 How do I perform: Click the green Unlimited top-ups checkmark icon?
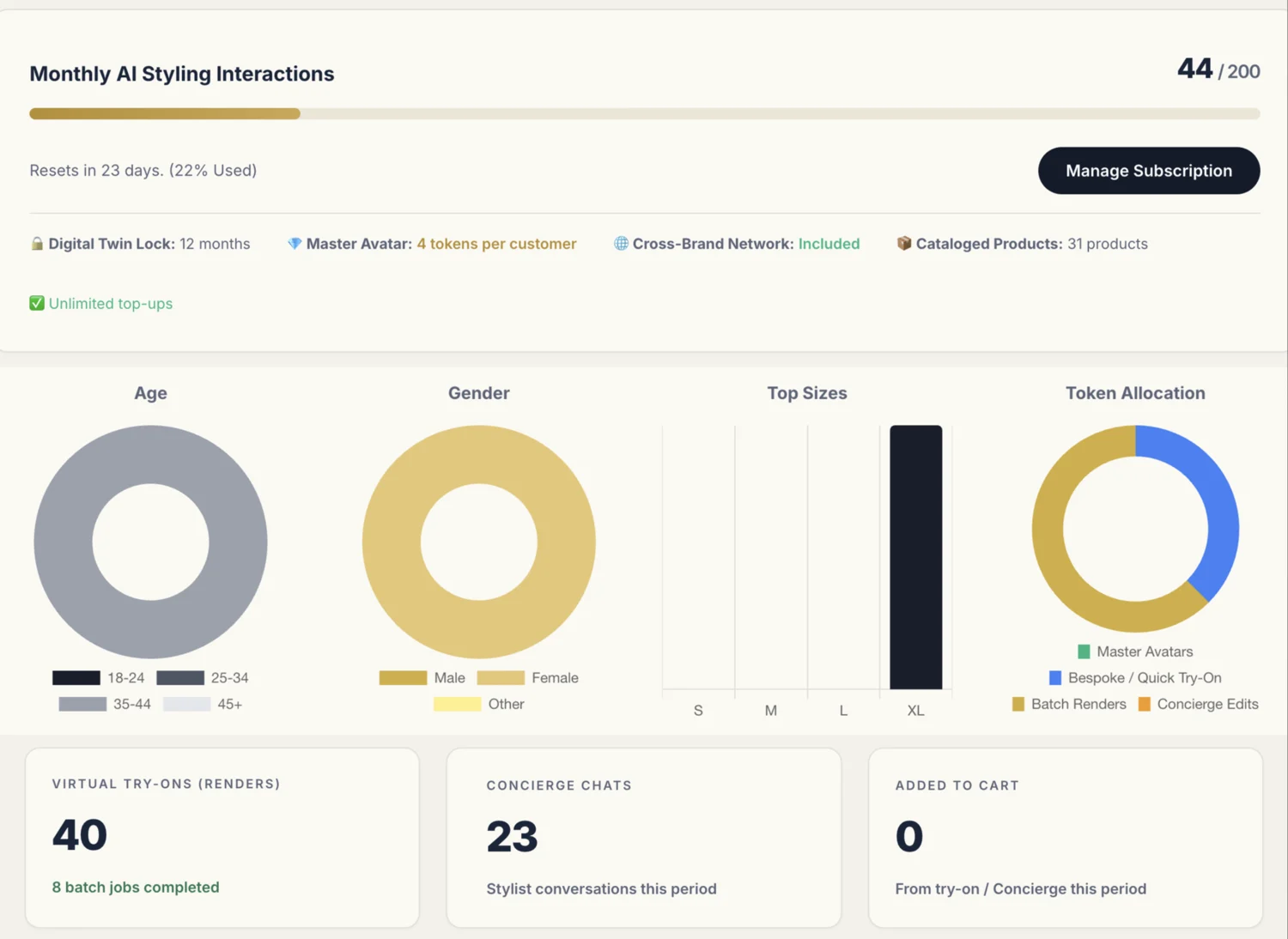click(x=37, y=303)
